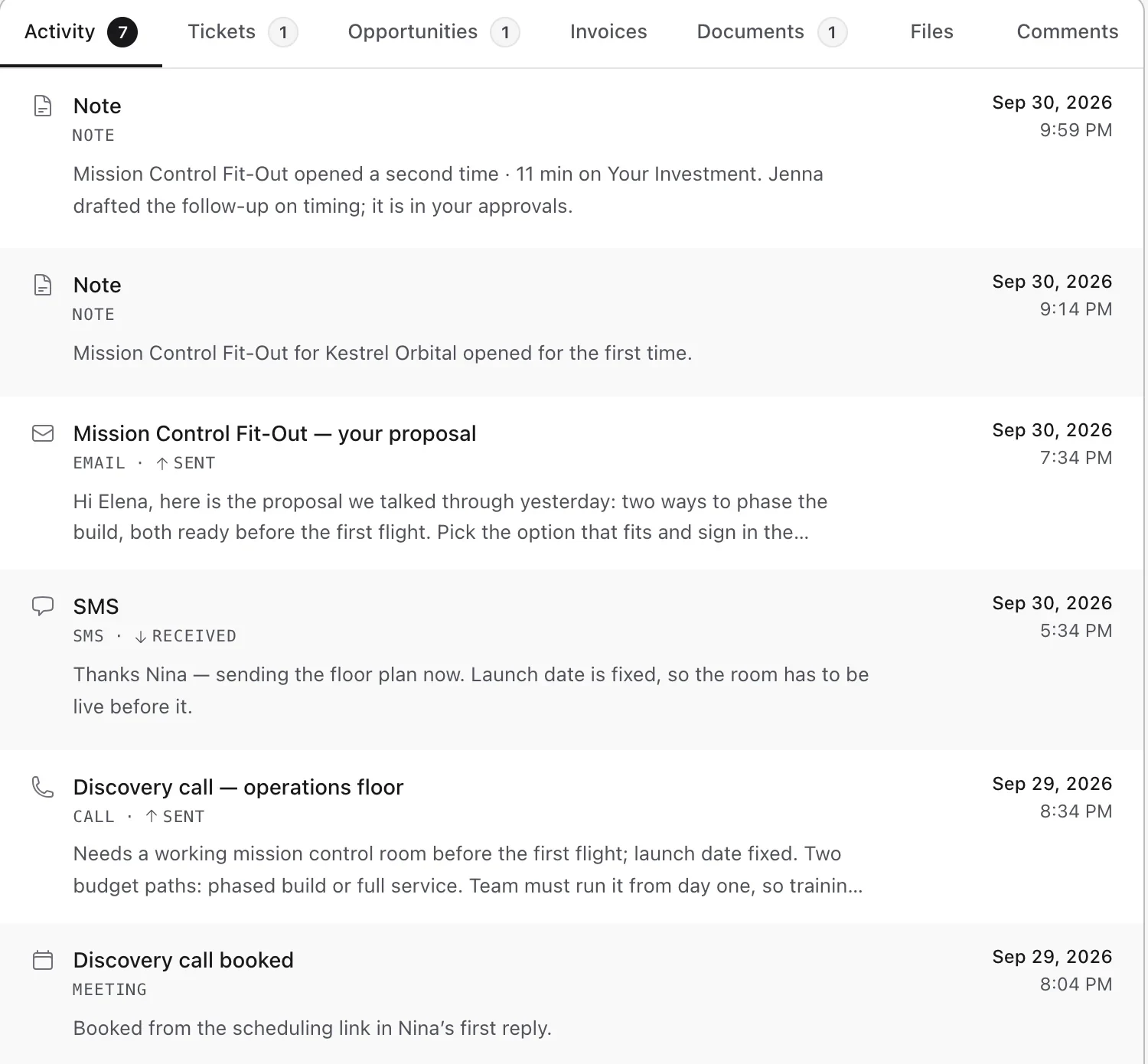Open the Documents tab
Image resolution: width=1148 pixels, height=1064 pixels.
pos(771,32)
